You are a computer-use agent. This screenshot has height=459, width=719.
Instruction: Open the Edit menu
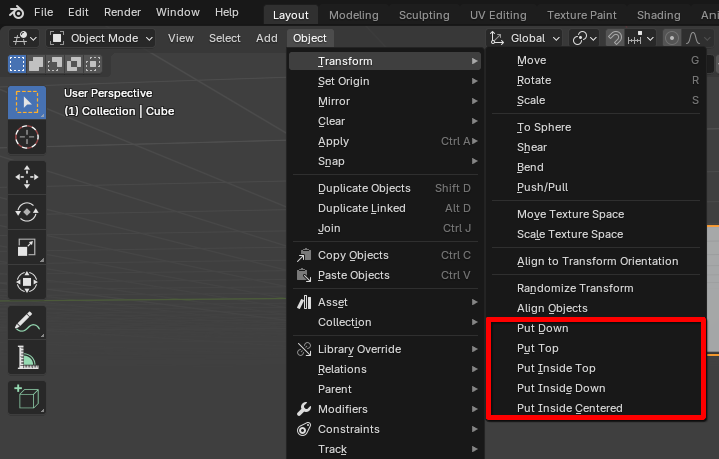coord(78,12)
